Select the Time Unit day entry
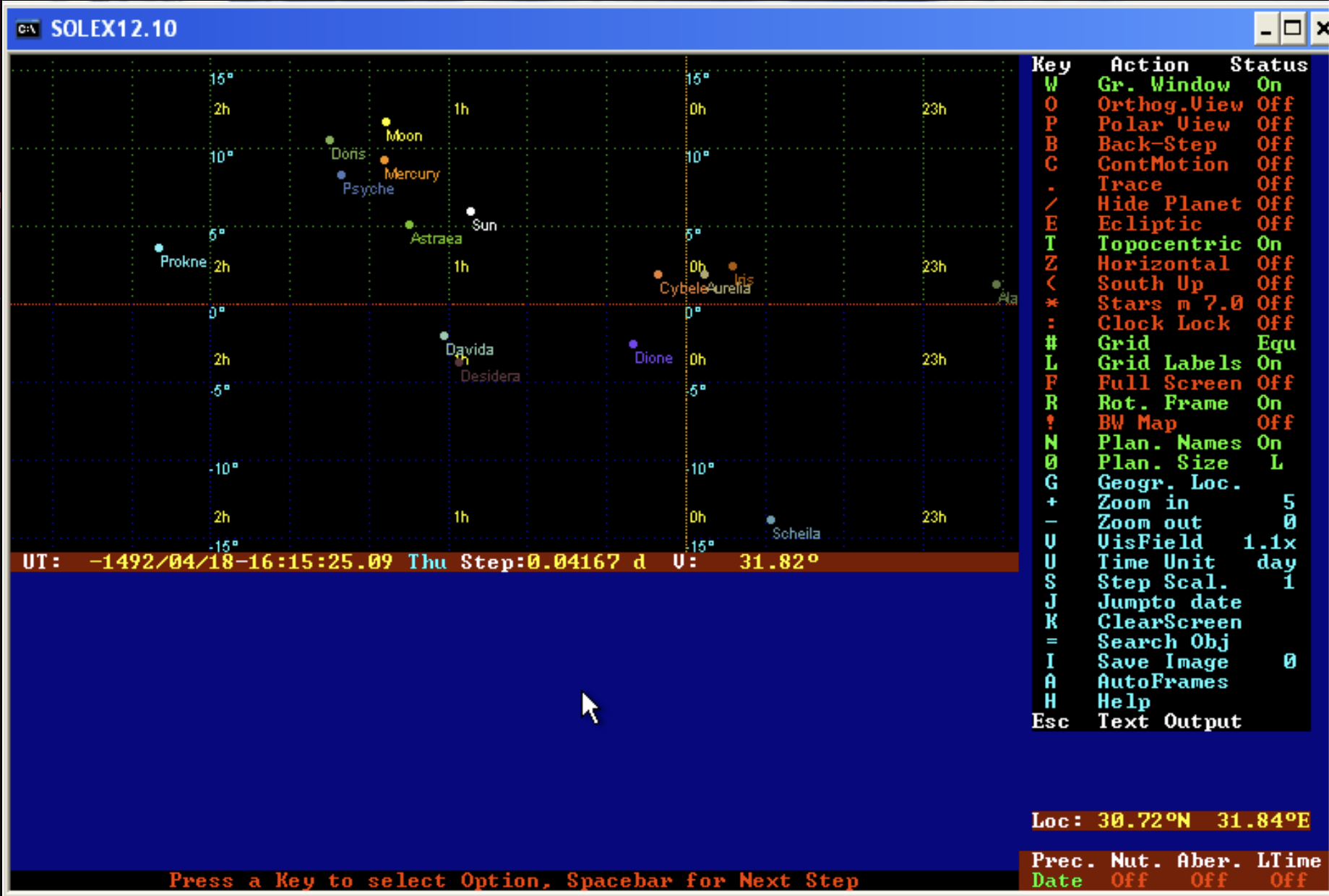Viewport: 1329px width, 896px height. point(1169,561)
